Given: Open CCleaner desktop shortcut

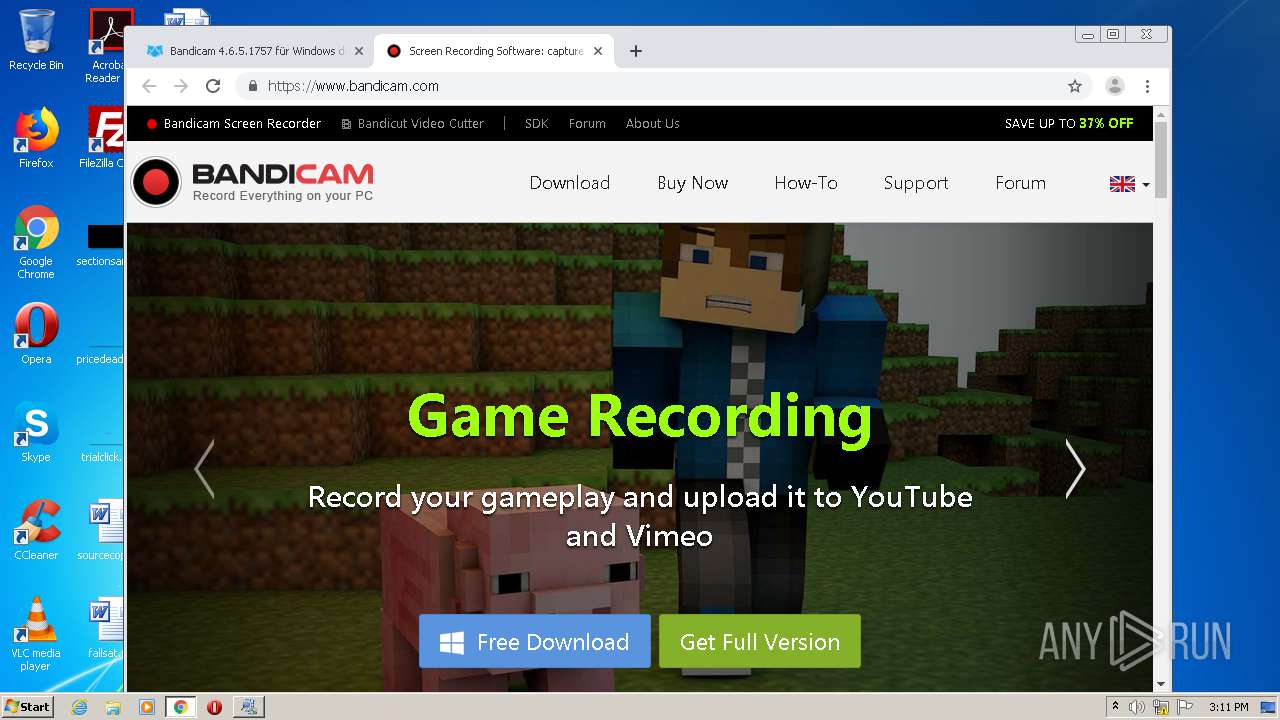Looking at the screenshot, I should 36,530.
